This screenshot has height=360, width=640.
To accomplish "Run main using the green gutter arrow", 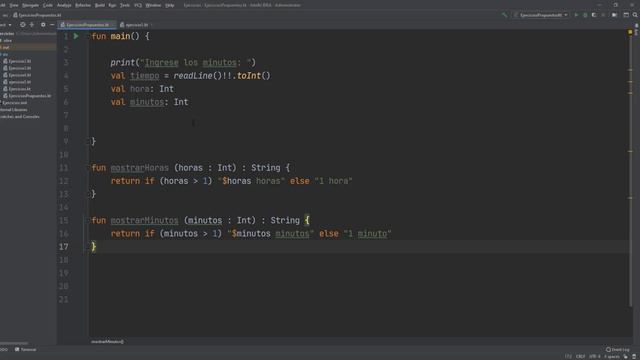I will pos(76,36).
